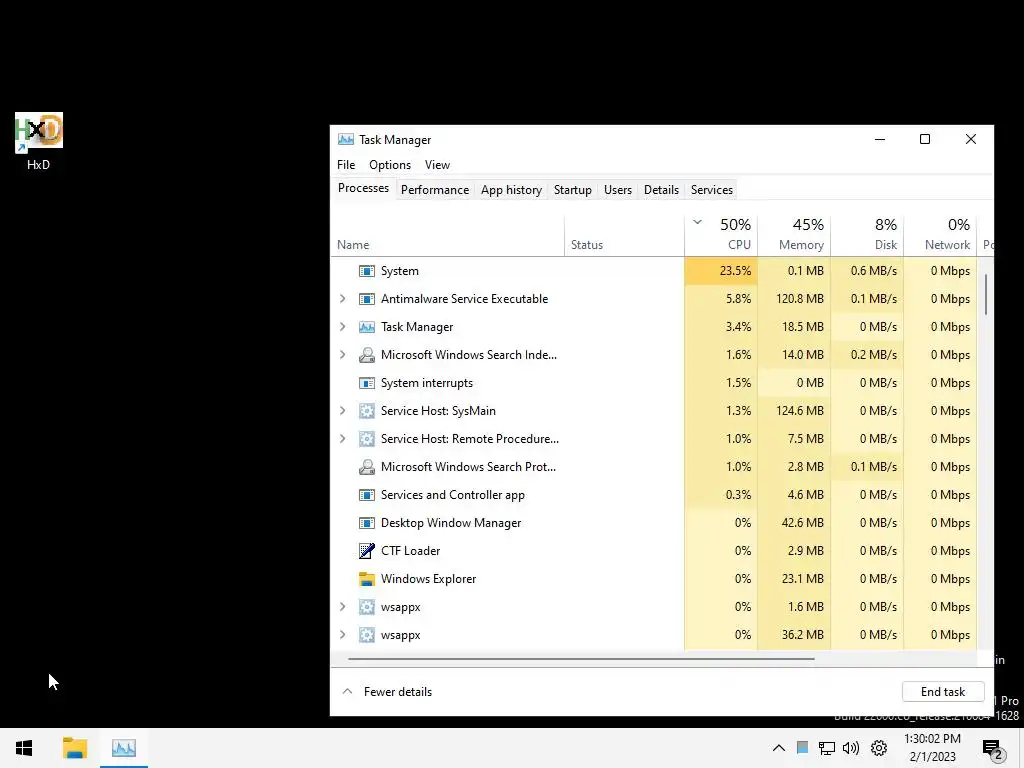The height and width of the screenshot is (768, 1024).
Task: Open the network tray icon
Action: pos(827,748)
